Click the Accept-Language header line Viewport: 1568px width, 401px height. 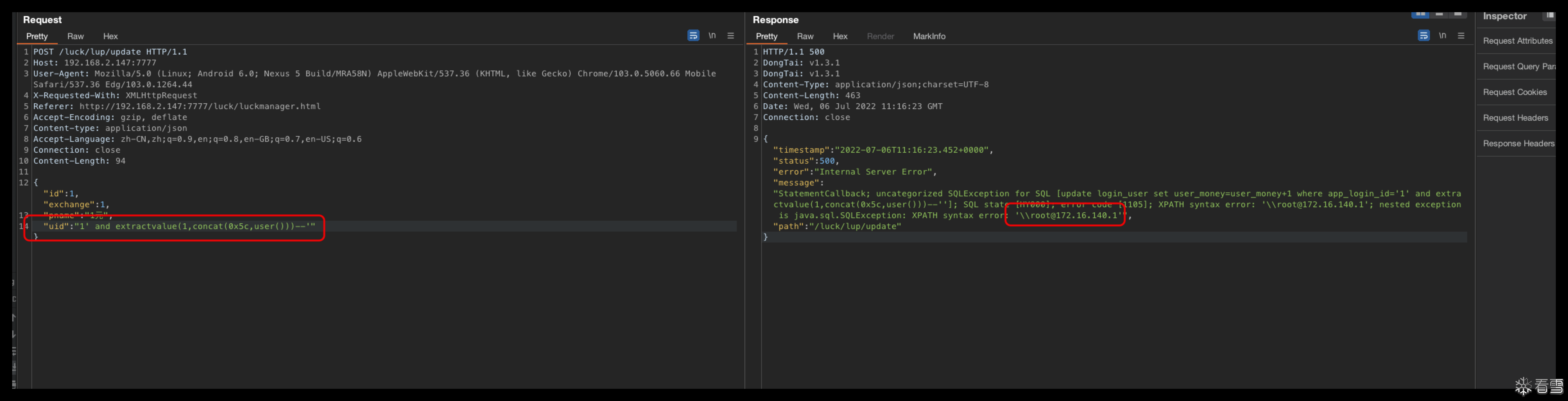coord(197,139)
